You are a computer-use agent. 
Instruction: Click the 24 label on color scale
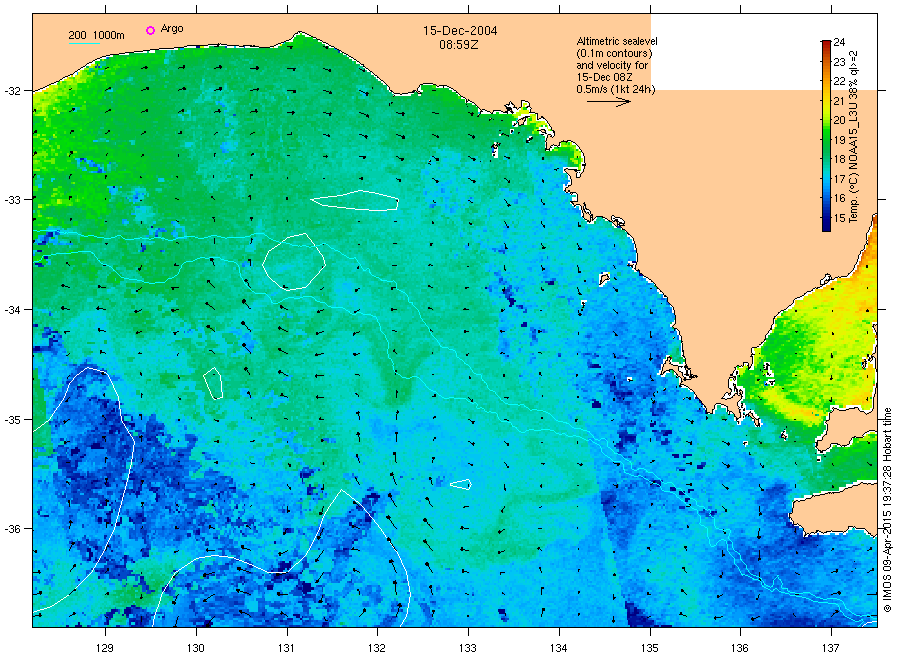[x=839, y=42]
